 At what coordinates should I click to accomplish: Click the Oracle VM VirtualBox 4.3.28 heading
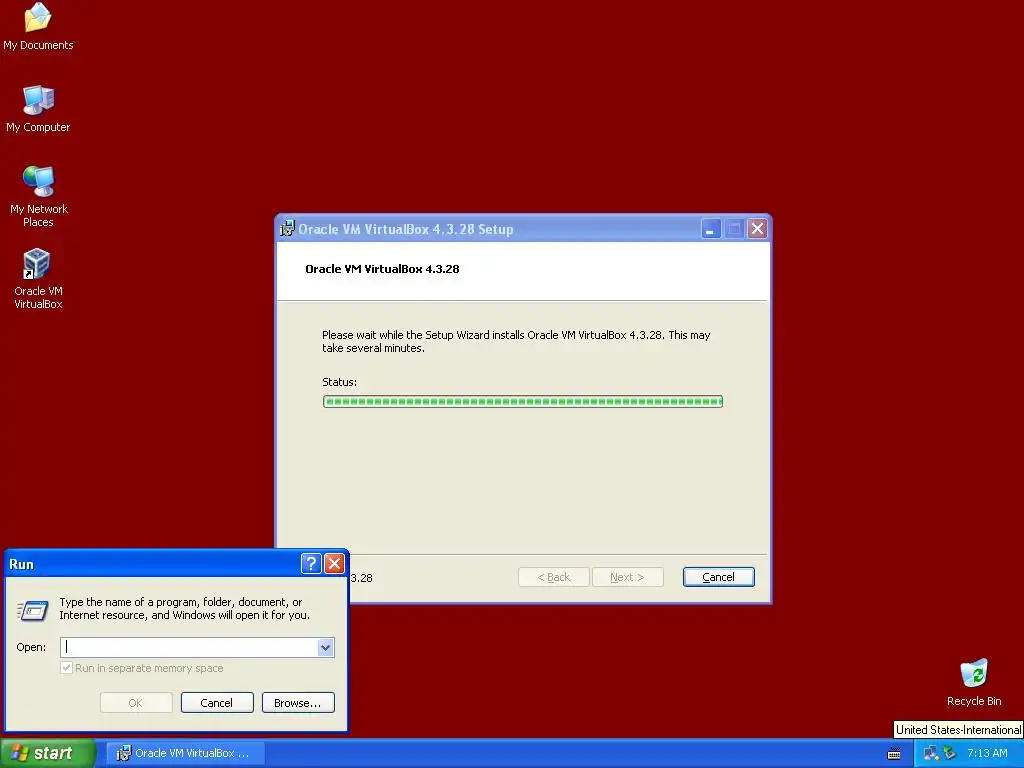pos(382,268)
